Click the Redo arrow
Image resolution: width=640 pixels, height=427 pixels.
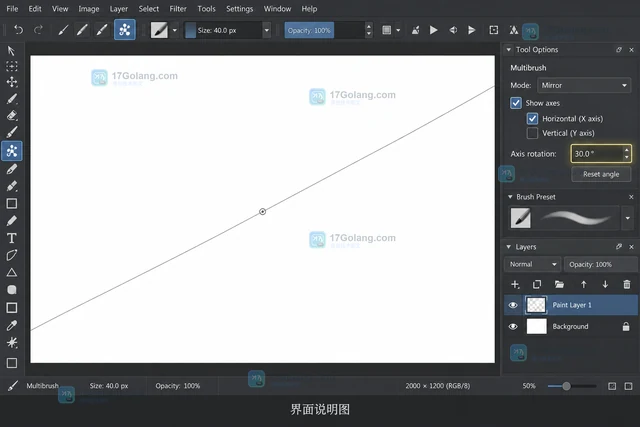(38, 30)
